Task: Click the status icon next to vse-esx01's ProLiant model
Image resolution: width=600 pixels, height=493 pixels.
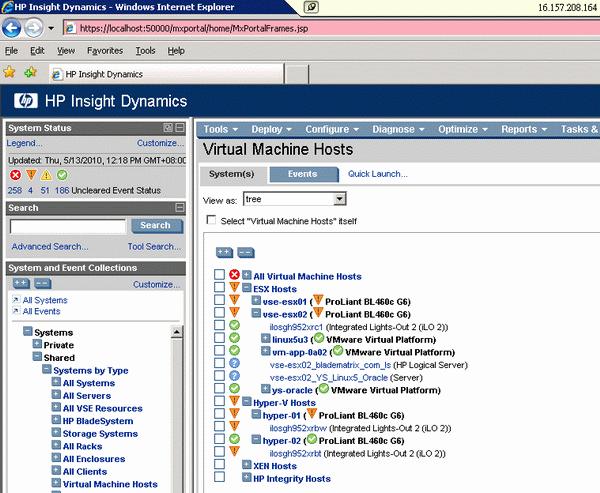Action: point(318,300)
